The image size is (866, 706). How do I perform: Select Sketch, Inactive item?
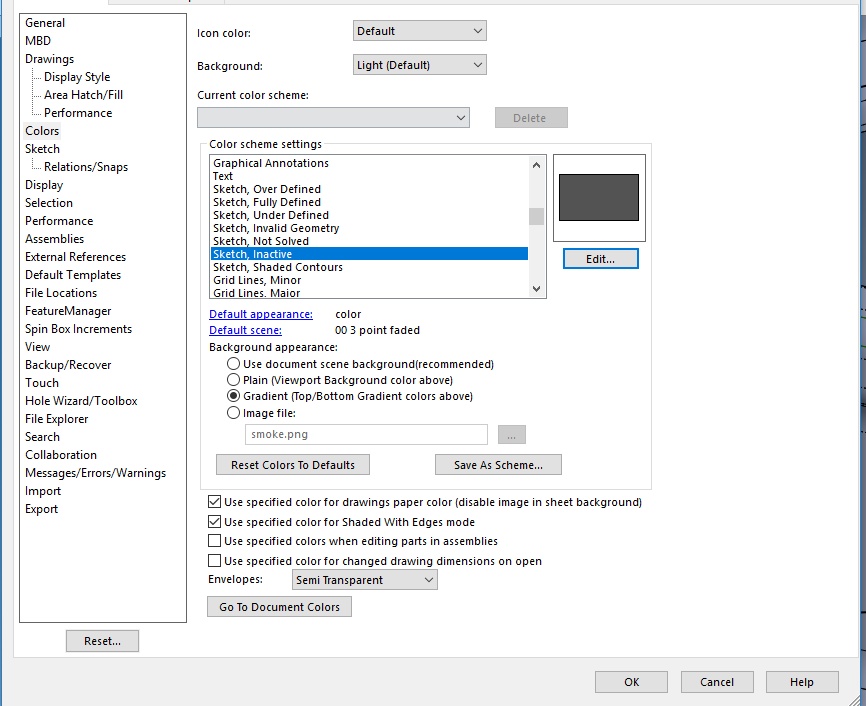(369, 254)
